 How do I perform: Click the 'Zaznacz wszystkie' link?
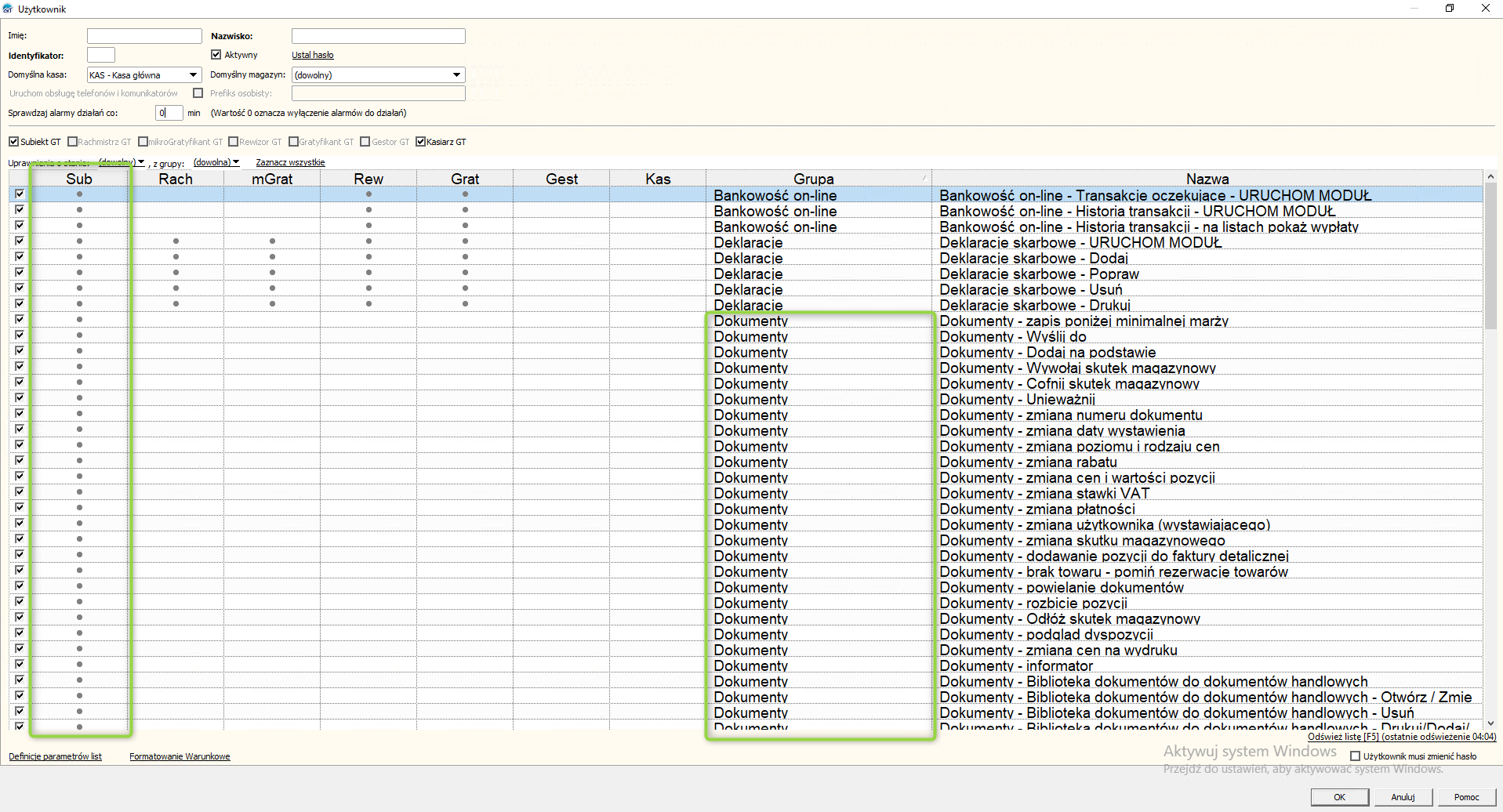point(290,162)
